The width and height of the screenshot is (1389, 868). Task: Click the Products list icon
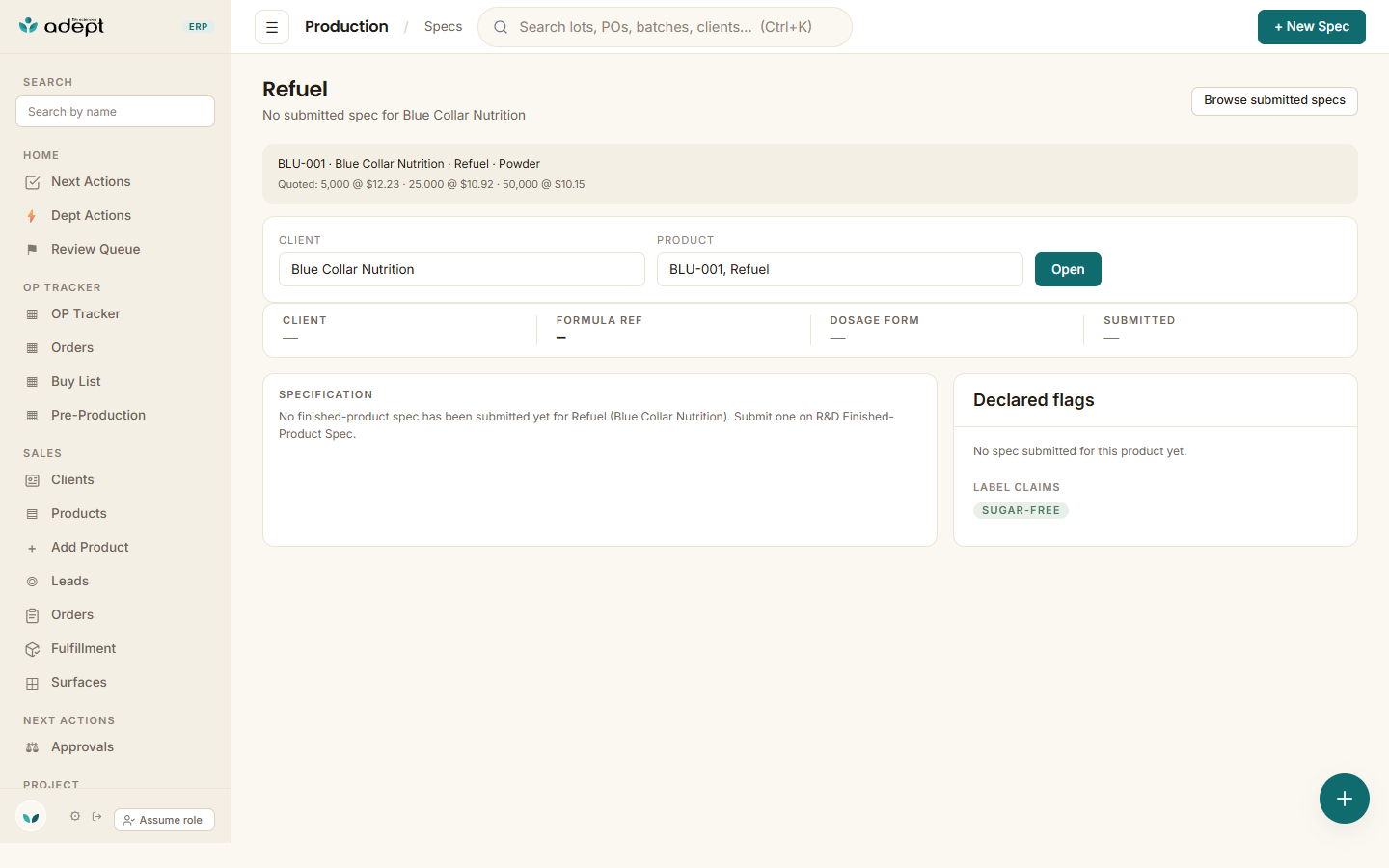pyautogui.click(x=32, y=514)
